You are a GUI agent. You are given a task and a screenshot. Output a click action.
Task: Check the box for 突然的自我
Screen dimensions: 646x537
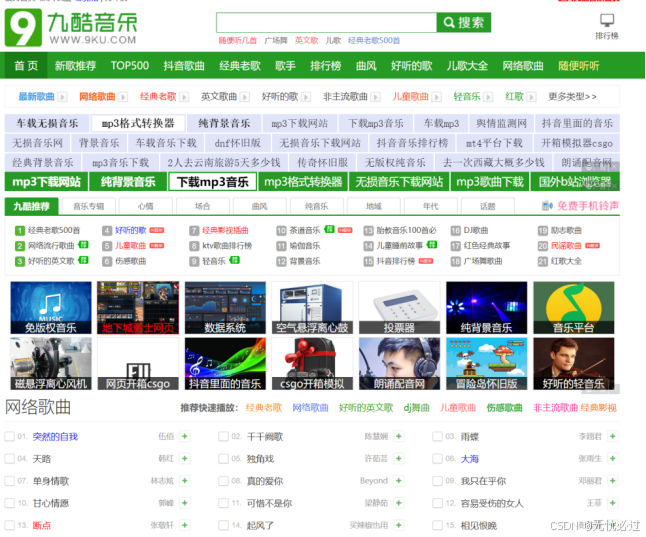point(9,436)
